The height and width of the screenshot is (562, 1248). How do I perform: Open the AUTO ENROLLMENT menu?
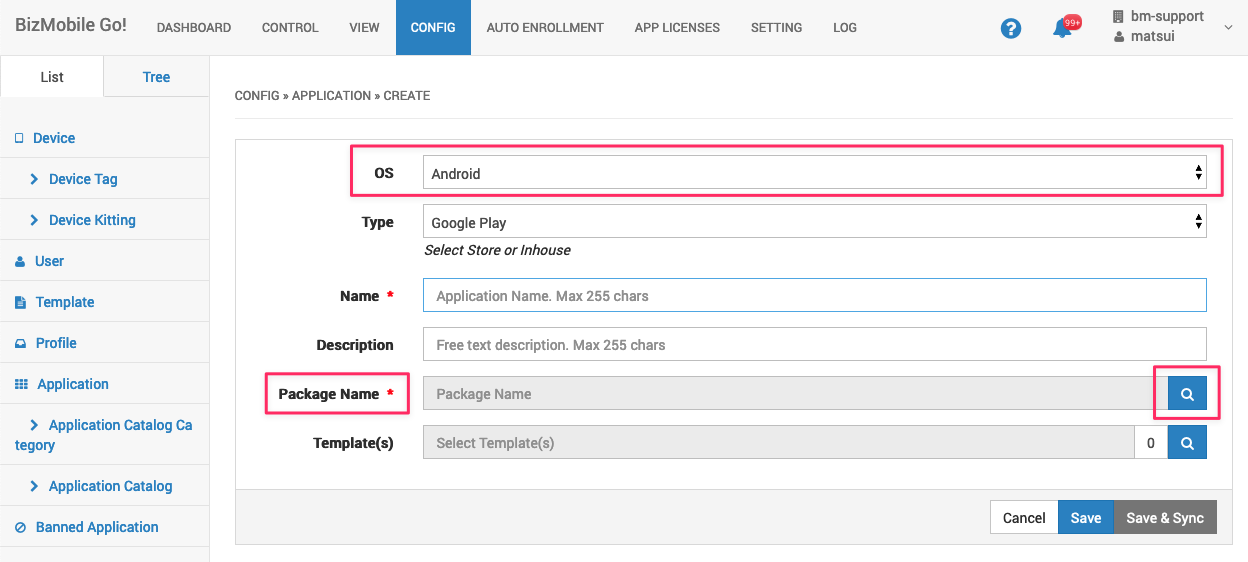point(545,28)
